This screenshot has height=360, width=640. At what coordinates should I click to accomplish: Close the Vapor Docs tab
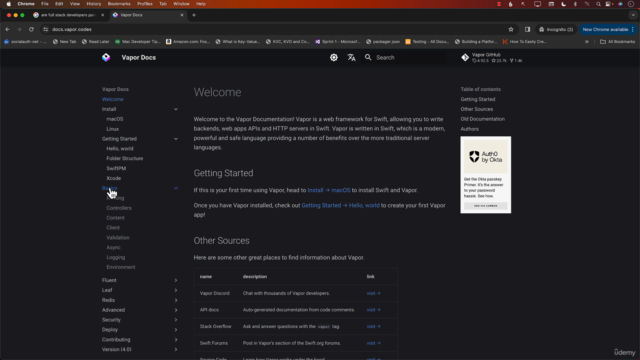click(182, 15)
